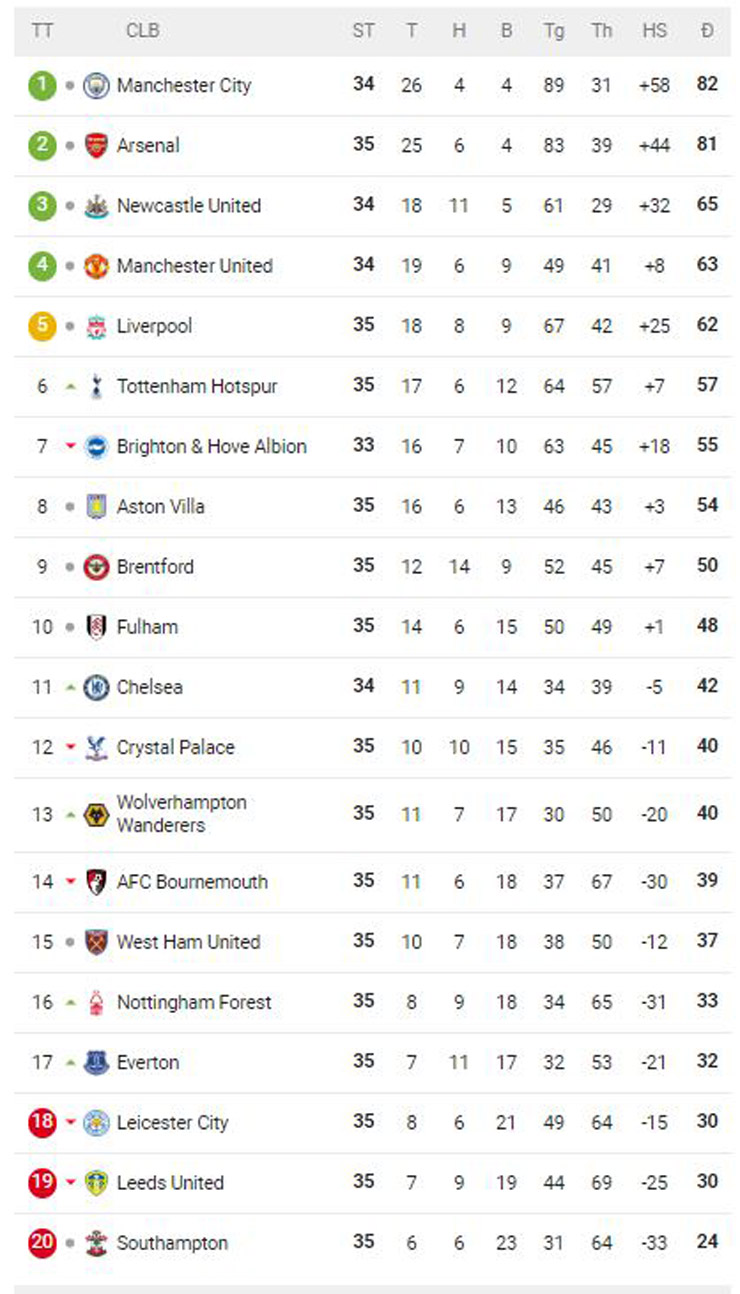This screenshot has height=1294, width=740.
Task: Click the green rank 1 badge
Action: 42,86
